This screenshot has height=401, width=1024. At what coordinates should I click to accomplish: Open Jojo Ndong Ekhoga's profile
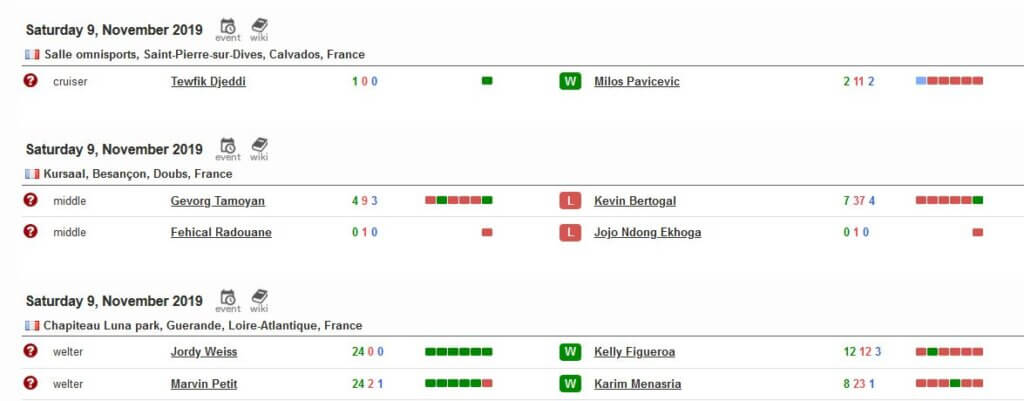[x=647, y=233]
